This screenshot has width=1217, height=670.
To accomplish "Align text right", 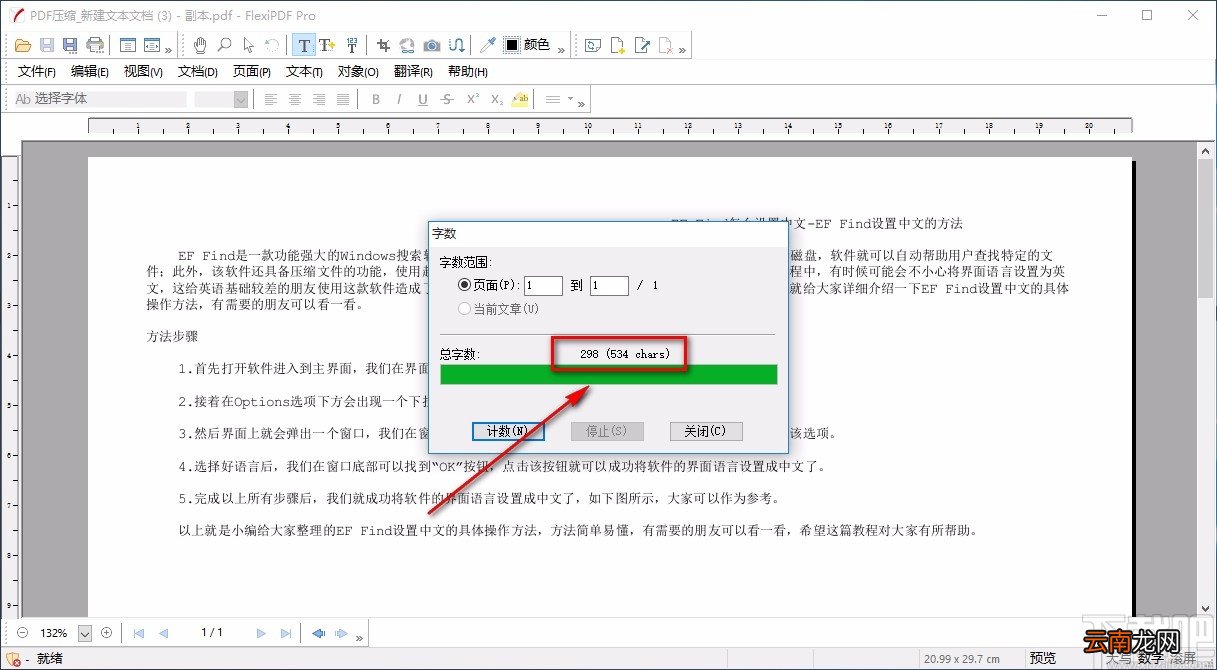I will (x=319, y=99).
